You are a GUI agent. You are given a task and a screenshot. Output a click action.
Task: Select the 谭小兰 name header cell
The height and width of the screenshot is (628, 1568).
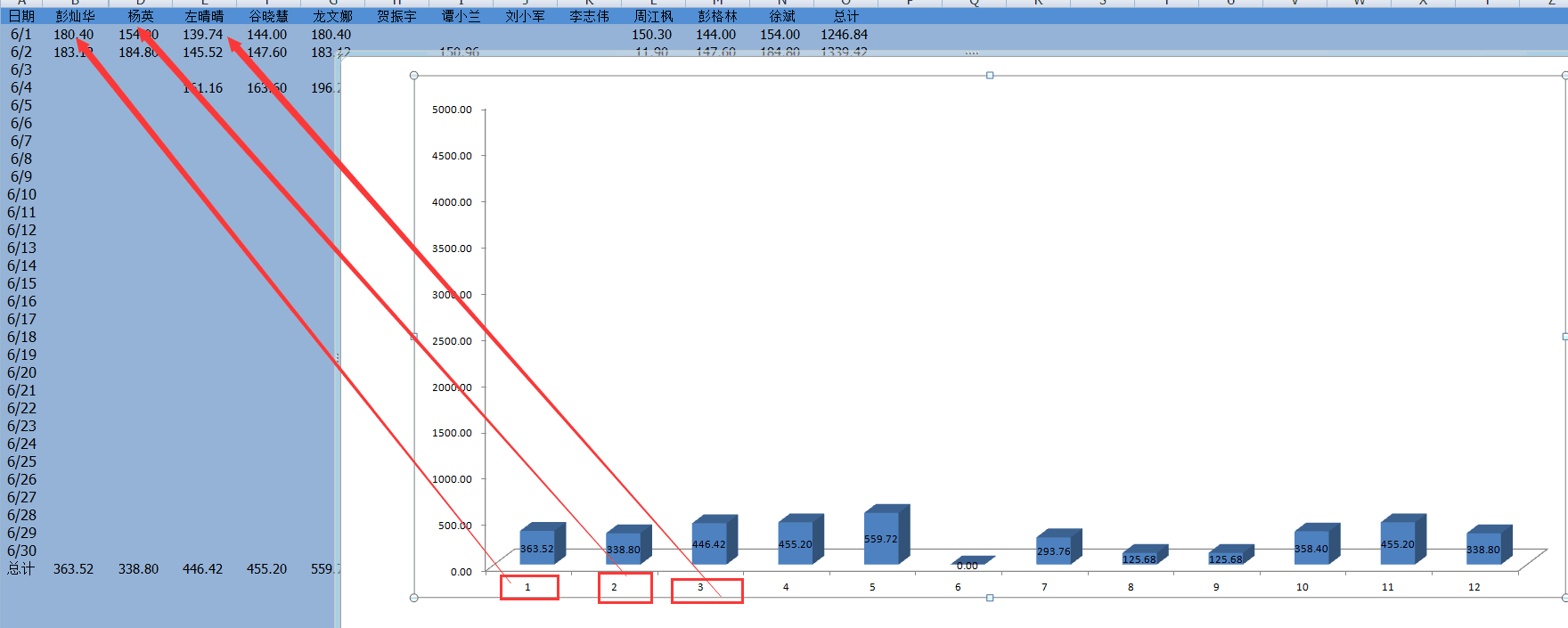(x=461, y=16)
